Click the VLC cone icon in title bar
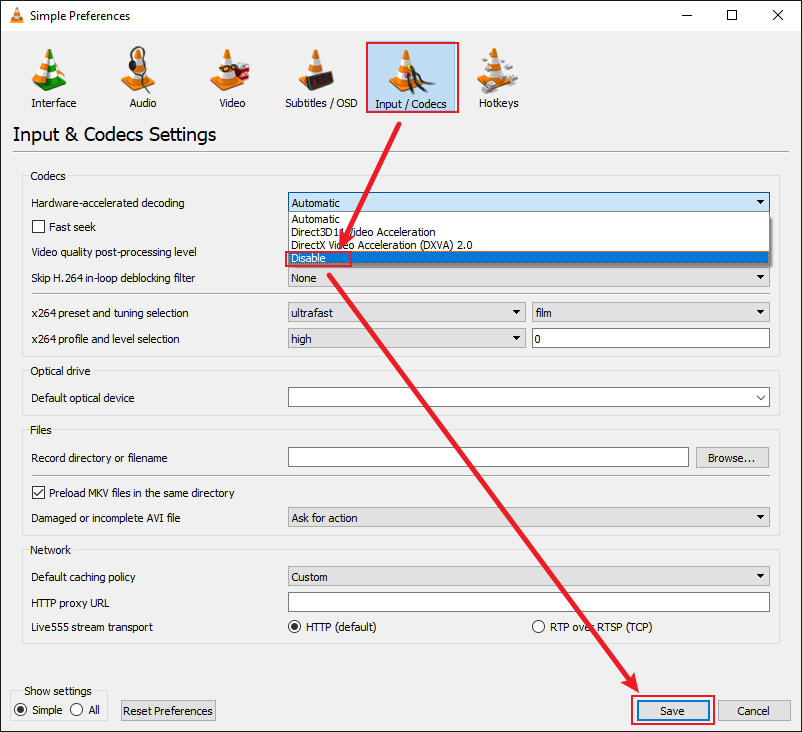802x732 pixels. (16, 15)
